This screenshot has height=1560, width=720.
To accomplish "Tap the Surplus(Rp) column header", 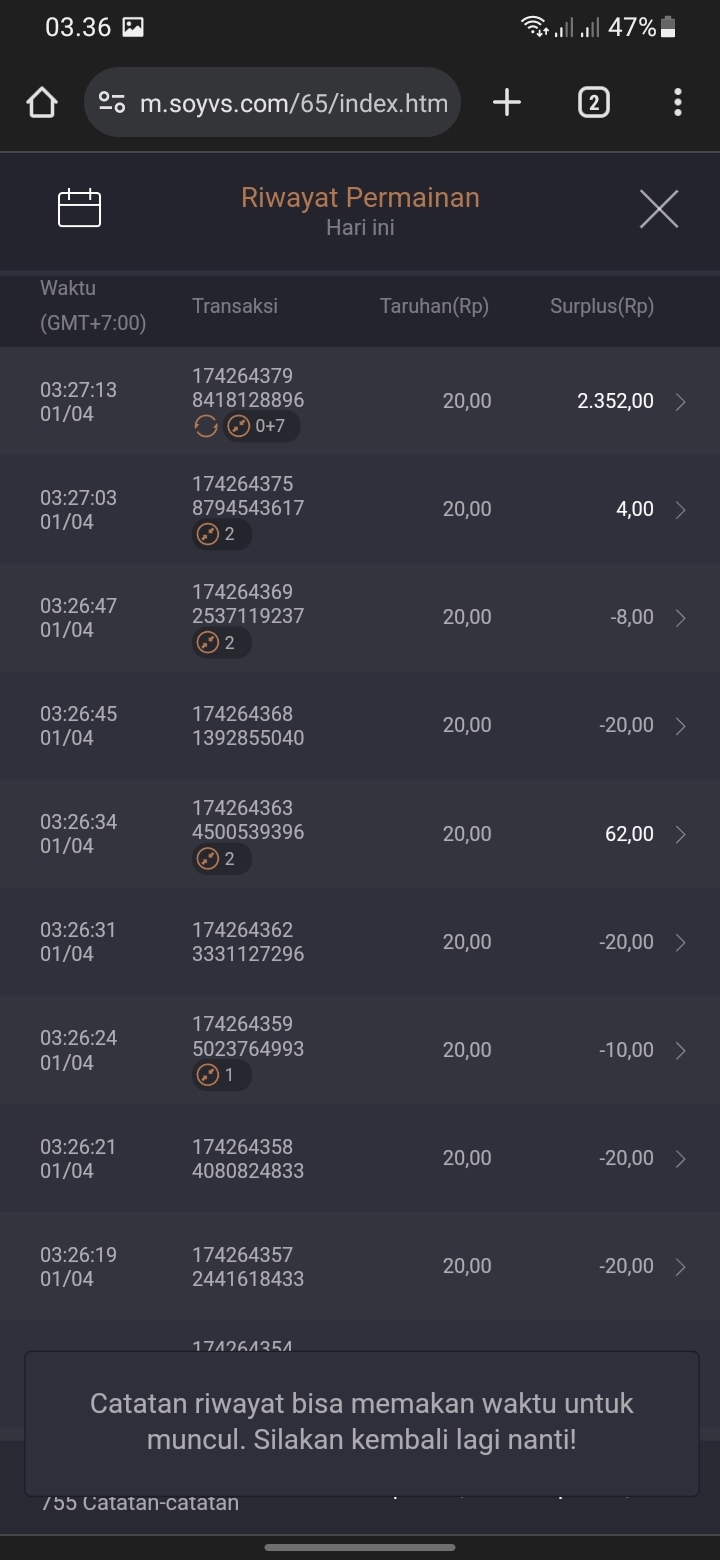I will point(601,307).
